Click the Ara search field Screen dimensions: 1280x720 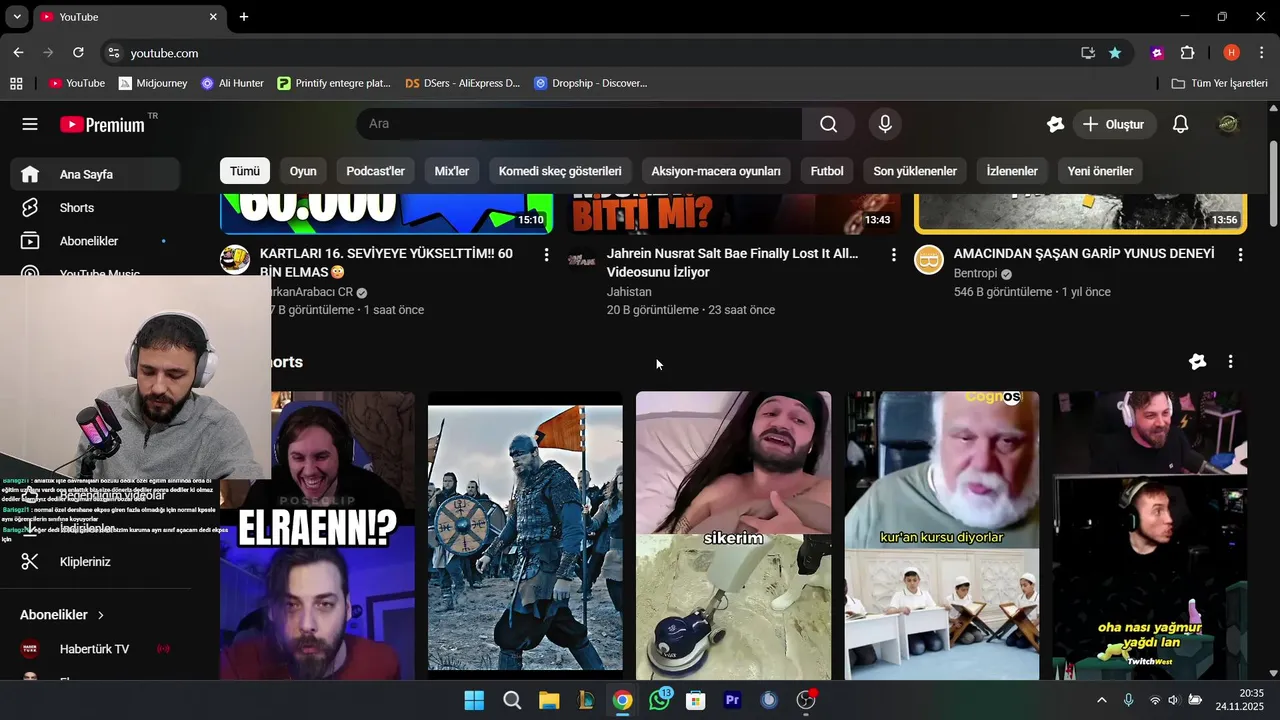tap(579, 124)
